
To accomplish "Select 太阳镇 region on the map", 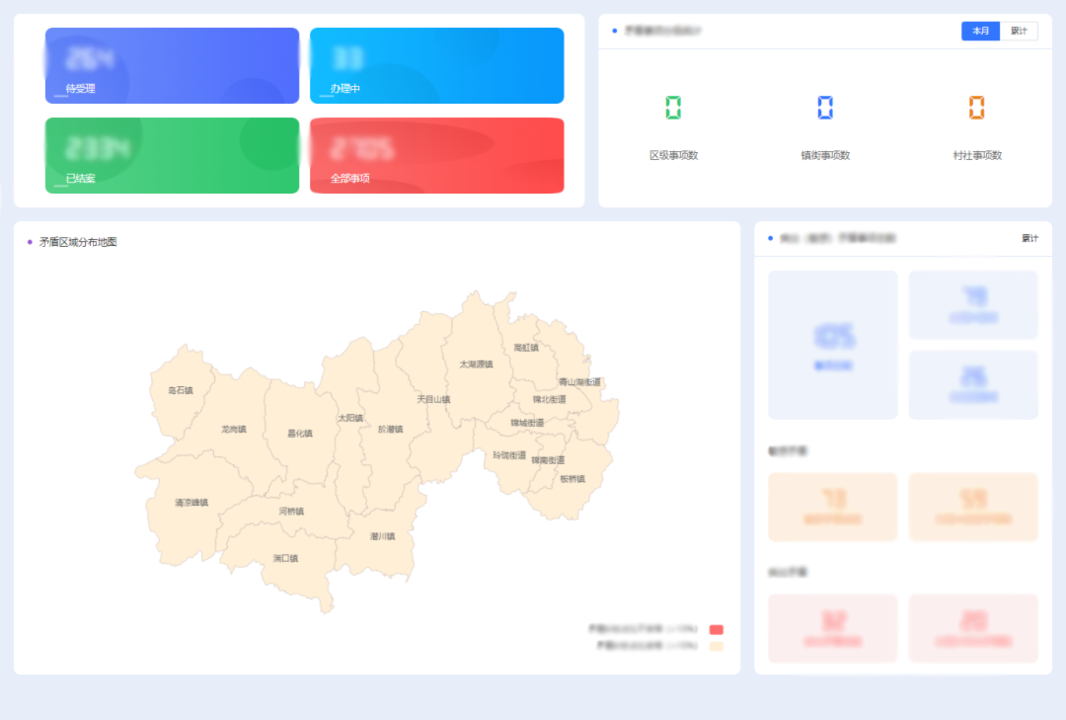I will [x=351, y=418].
